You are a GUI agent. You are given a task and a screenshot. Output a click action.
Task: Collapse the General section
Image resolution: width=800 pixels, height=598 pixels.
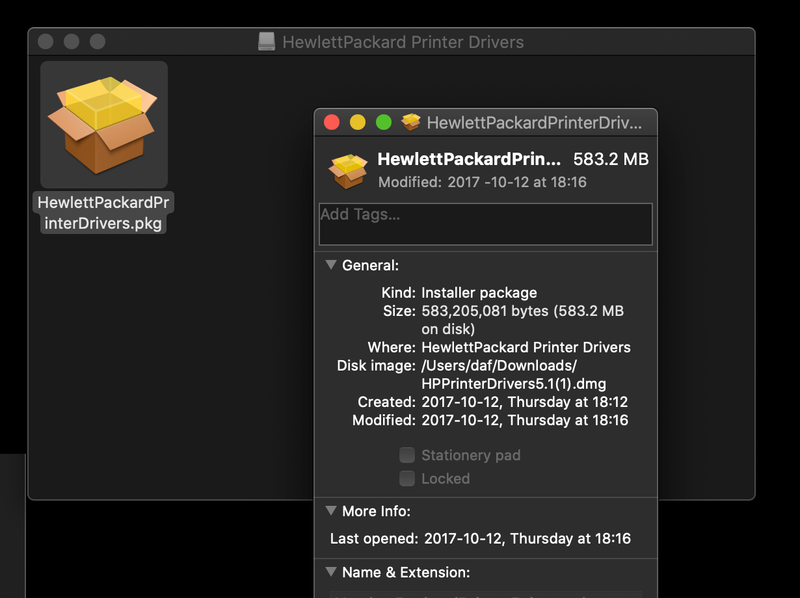coord(331,266)
